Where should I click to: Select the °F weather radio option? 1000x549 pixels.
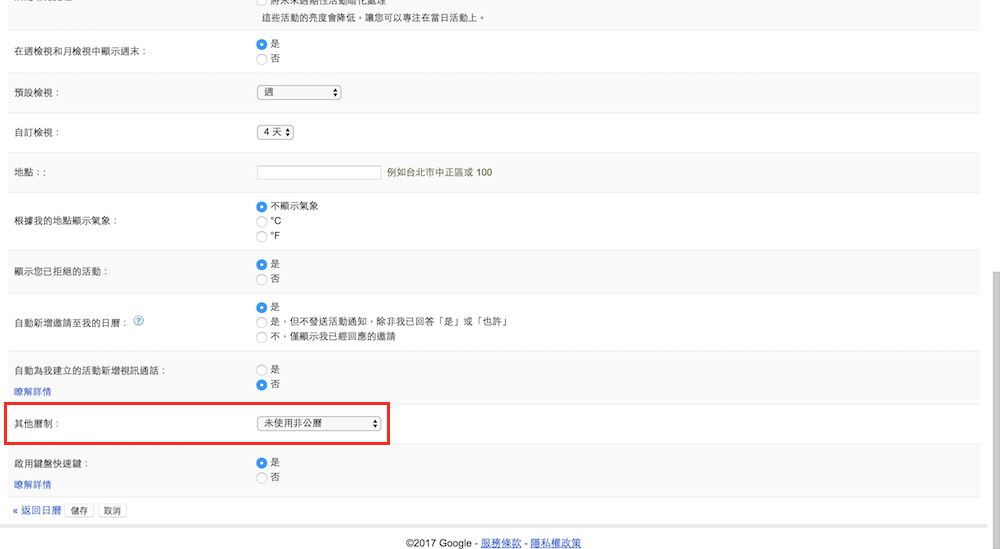pos(262,236)
